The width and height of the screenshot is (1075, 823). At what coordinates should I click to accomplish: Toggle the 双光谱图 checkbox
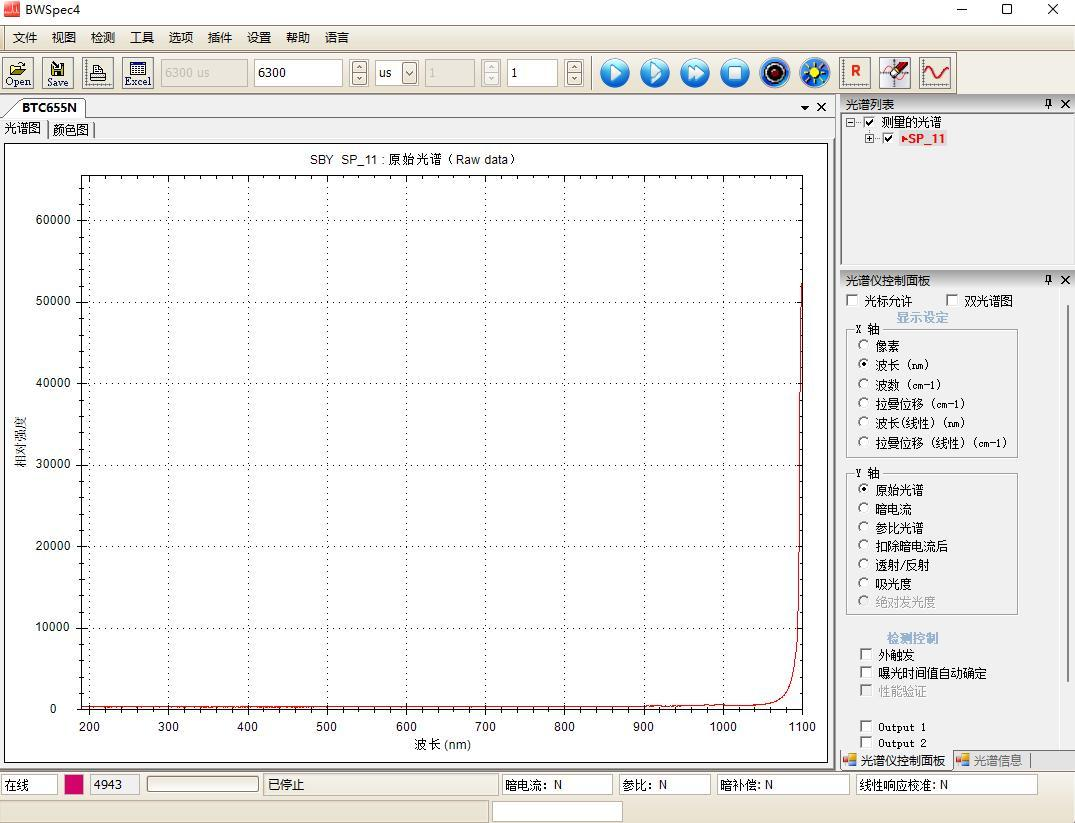(952, 300)
